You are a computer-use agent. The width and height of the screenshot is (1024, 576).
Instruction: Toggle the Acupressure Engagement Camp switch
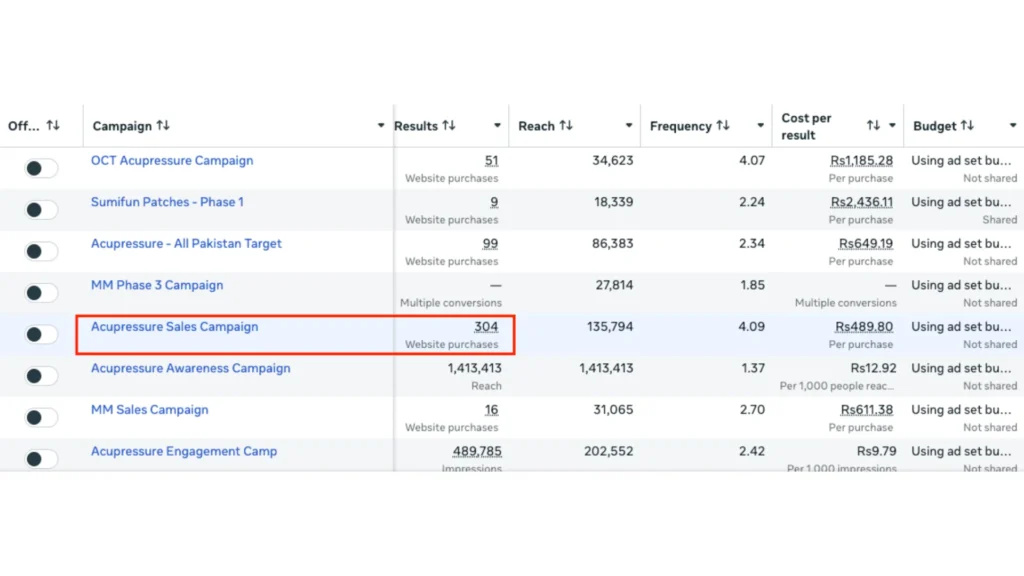[x=41, y=458]
